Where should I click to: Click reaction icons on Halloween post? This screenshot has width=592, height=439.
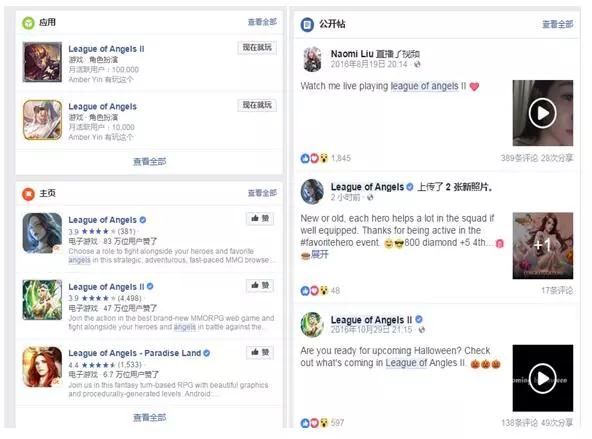point(314,423)
